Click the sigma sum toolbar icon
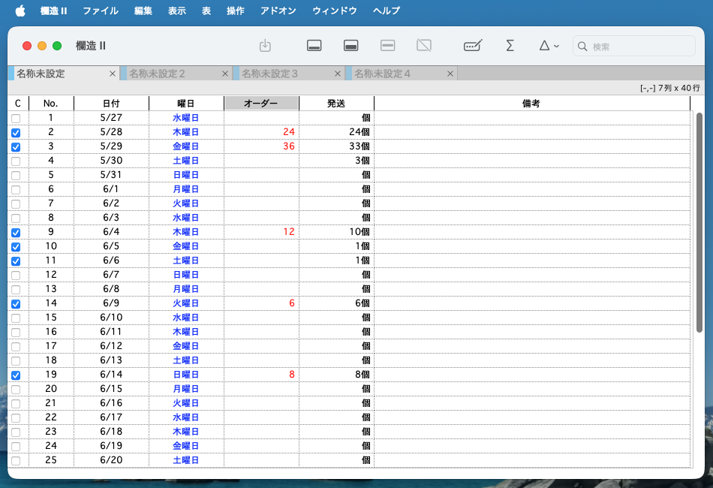The width and height of the screenshot is (713, 488). click(x=510, y=46)
